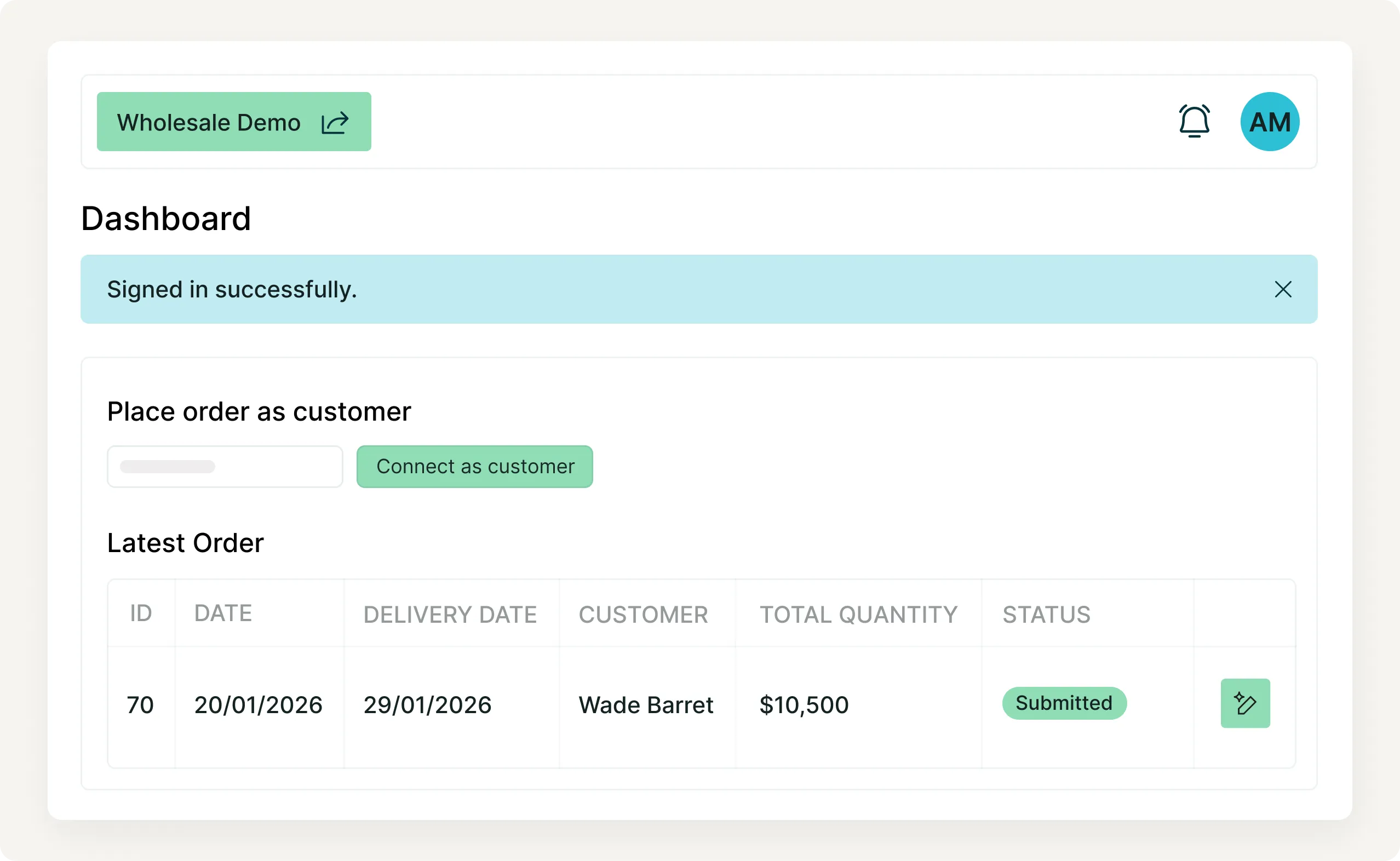Click the Connect as customer button
Screen dimensions: 1400x861
click(x=474, y=467)
